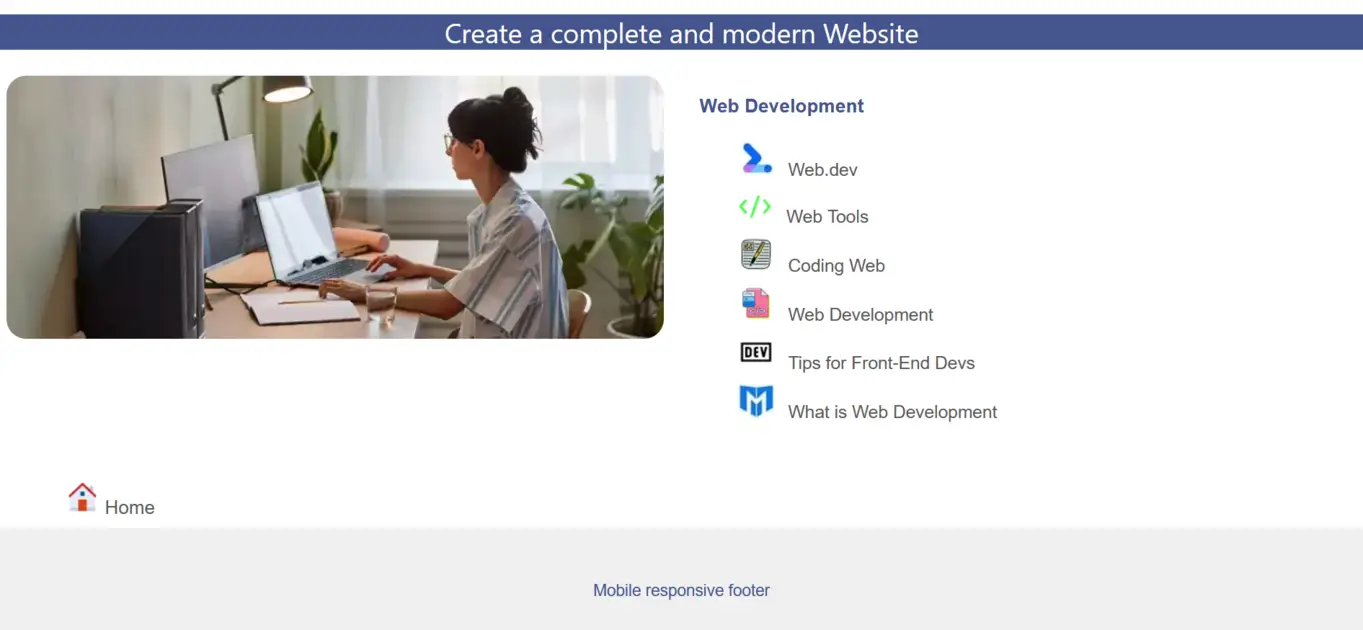Open the Web.dev link

(822, 170)
